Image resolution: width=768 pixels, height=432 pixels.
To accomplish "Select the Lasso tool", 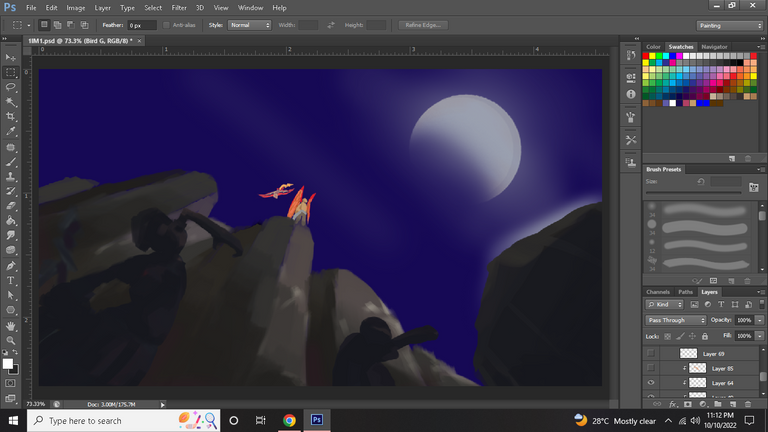I will point(10,87).
